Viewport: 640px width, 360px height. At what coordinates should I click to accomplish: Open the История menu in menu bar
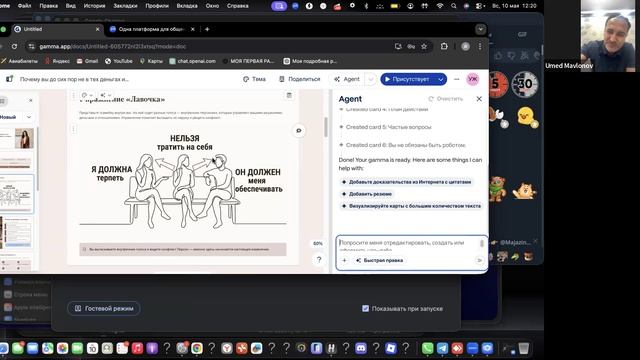point(94,6)
